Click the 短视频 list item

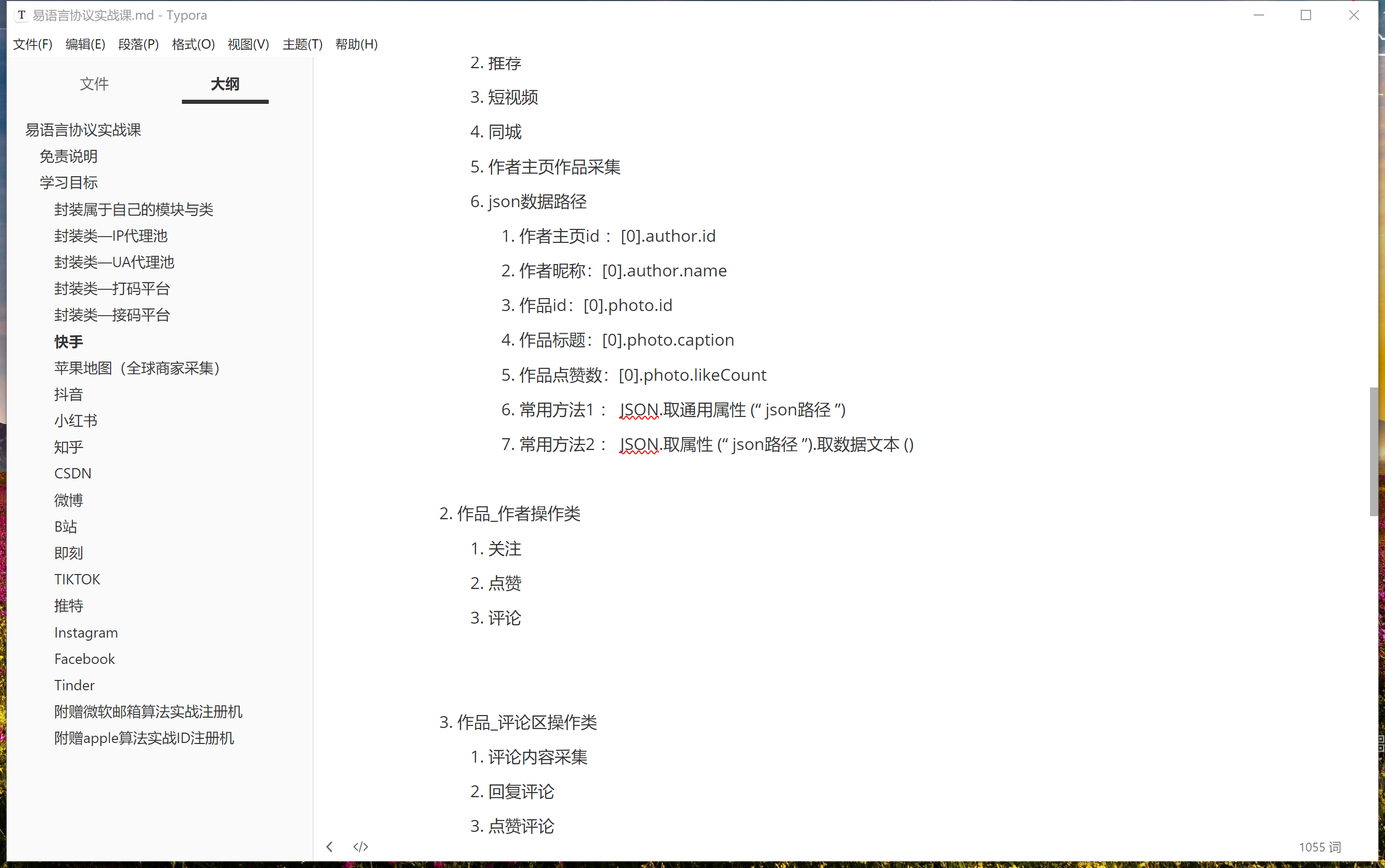[513, 97]
